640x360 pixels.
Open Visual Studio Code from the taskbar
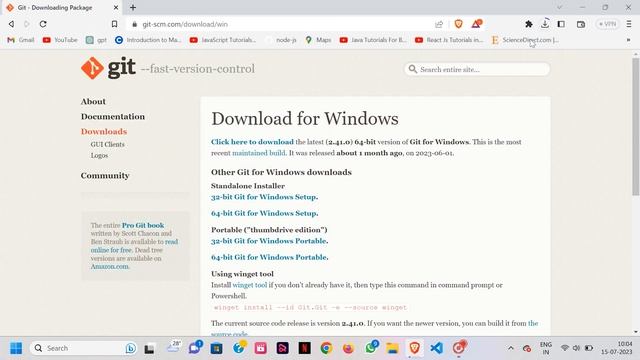436,348
